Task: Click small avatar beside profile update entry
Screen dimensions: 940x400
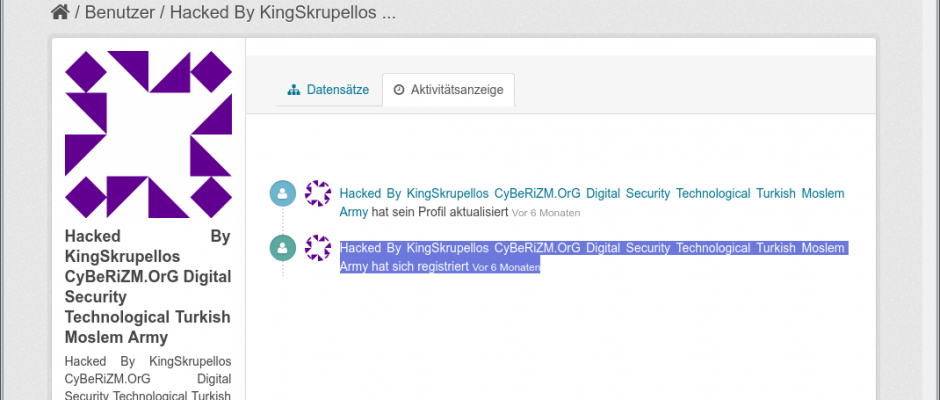Action: [318, 194]
